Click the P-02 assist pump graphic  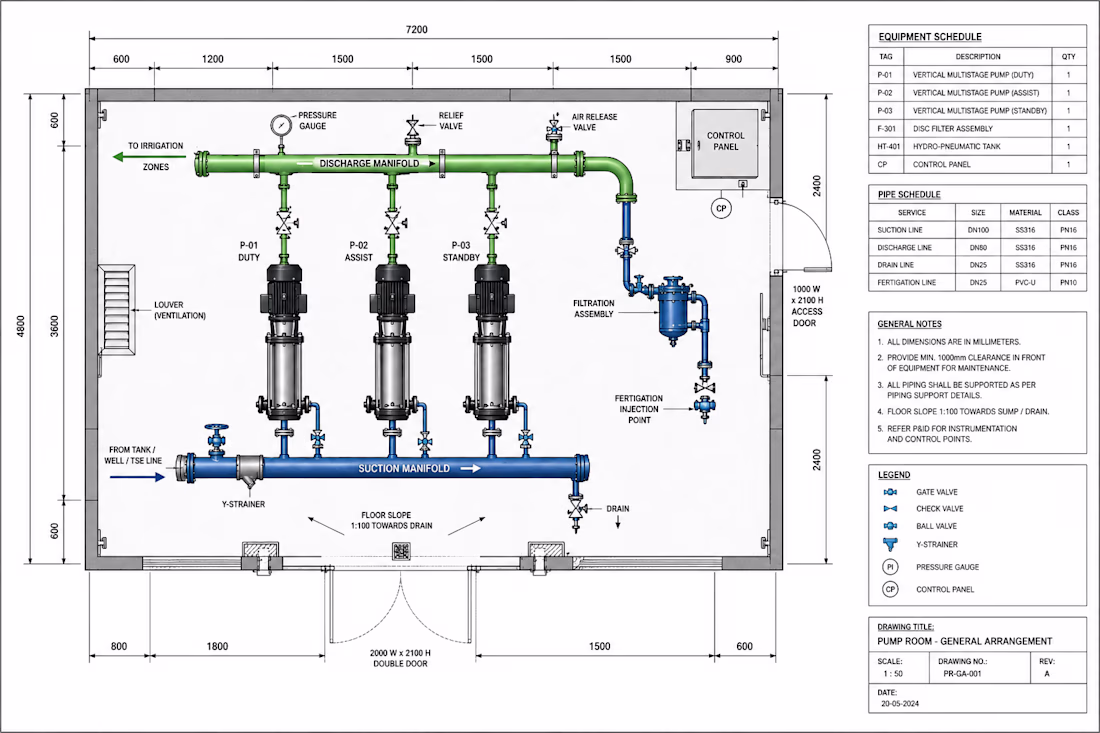pos(392,342)
